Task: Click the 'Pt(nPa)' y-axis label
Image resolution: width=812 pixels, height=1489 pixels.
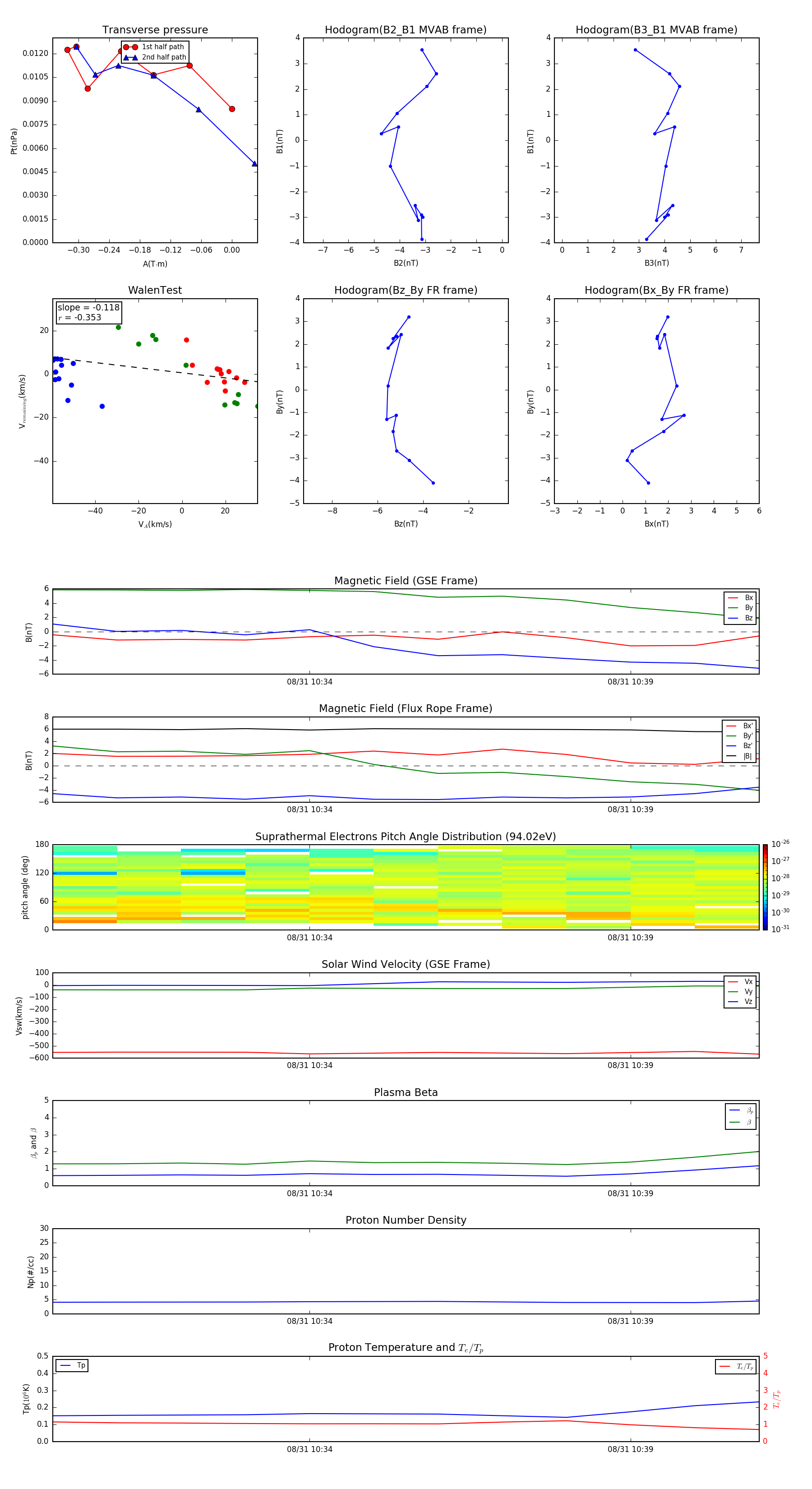Action: click(x=14, y=141)
